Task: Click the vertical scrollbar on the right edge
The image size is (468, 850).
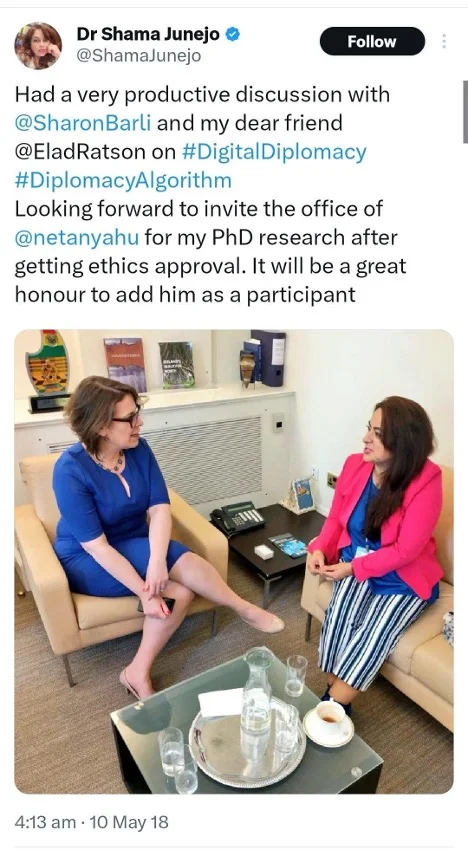Action: 465,112
